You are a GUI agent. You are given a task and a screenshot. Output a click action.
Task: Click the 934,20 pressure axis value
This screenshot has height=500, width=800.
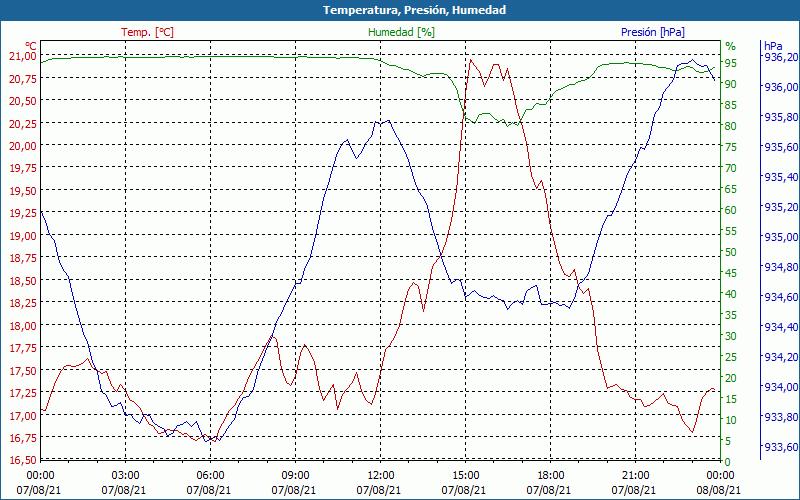781,357
